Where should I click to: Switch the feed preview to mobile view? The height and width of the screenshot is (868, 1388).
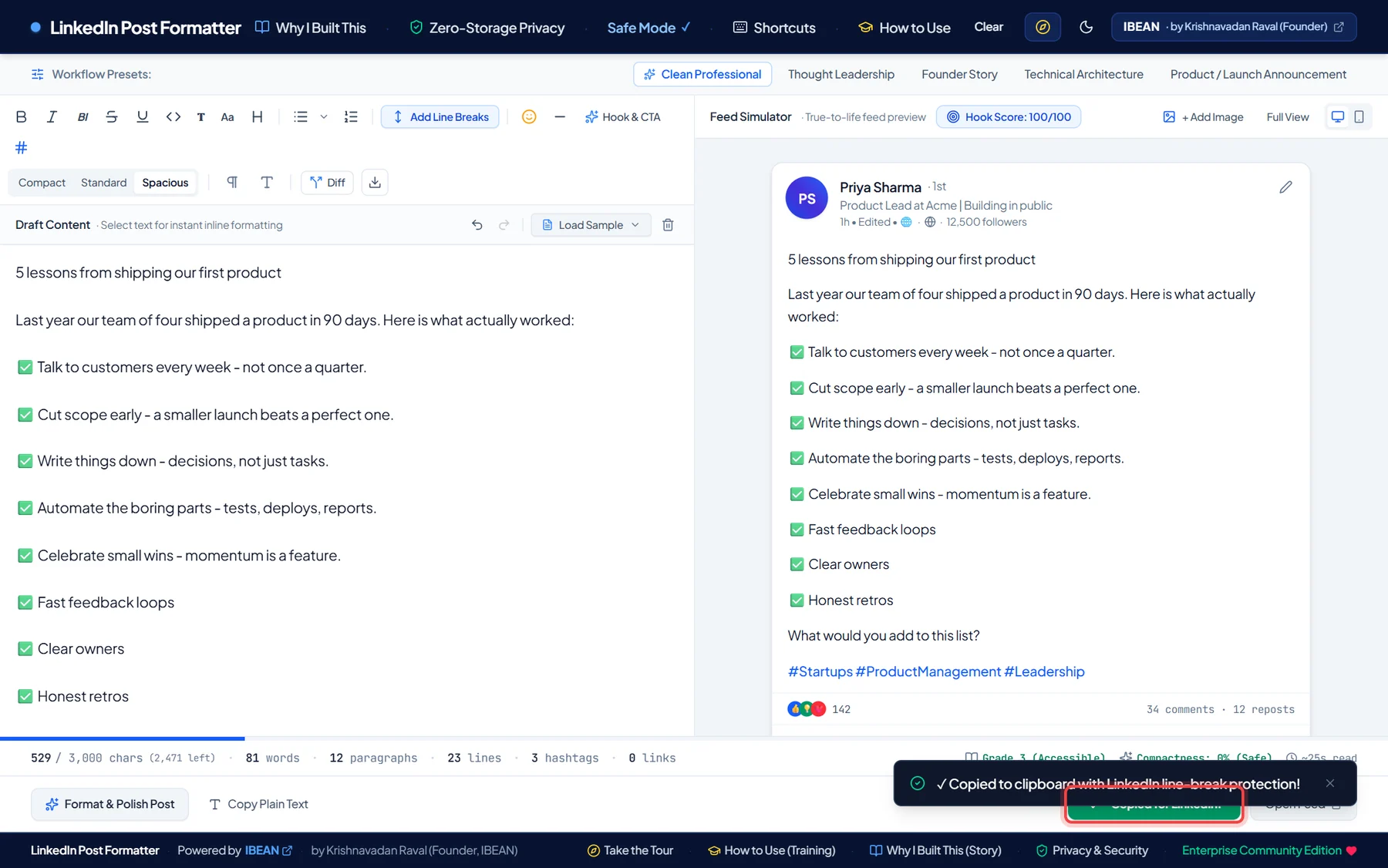coord(1359,117)
